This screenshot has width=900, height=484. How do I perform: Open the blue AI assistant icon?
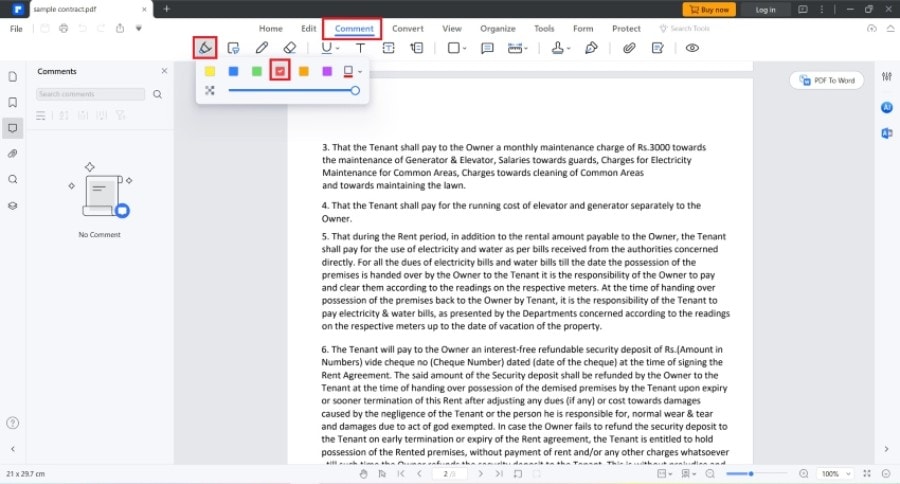[887, 107]
